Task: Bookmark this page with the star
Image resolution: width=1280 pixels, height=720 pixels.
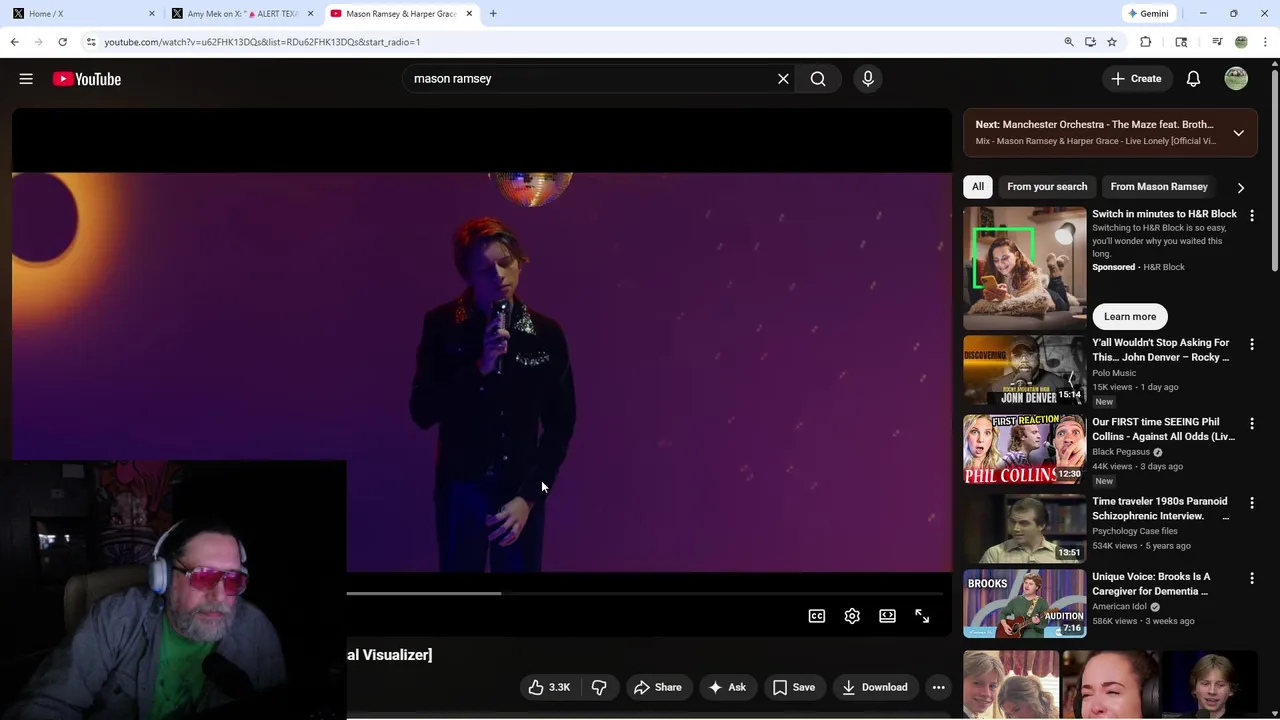Action: 1112,42
